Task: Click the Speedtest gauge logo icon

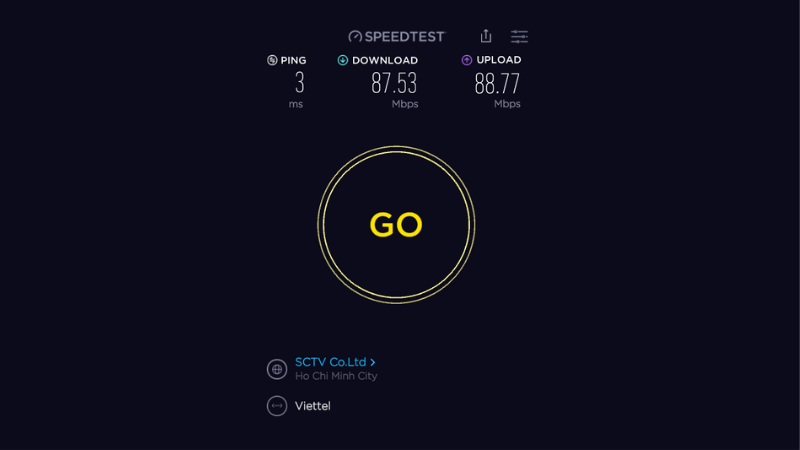Action: click(355, 36)
